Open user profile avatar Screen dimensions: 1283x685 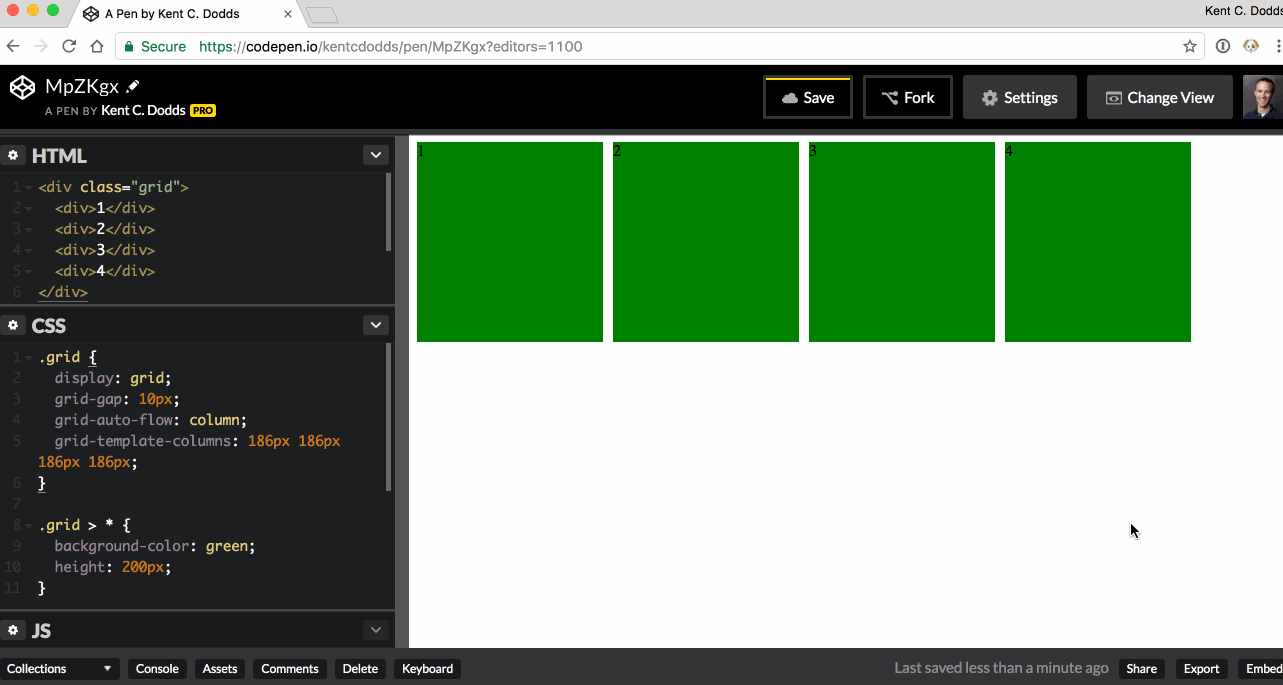(x=1262, y=97)
